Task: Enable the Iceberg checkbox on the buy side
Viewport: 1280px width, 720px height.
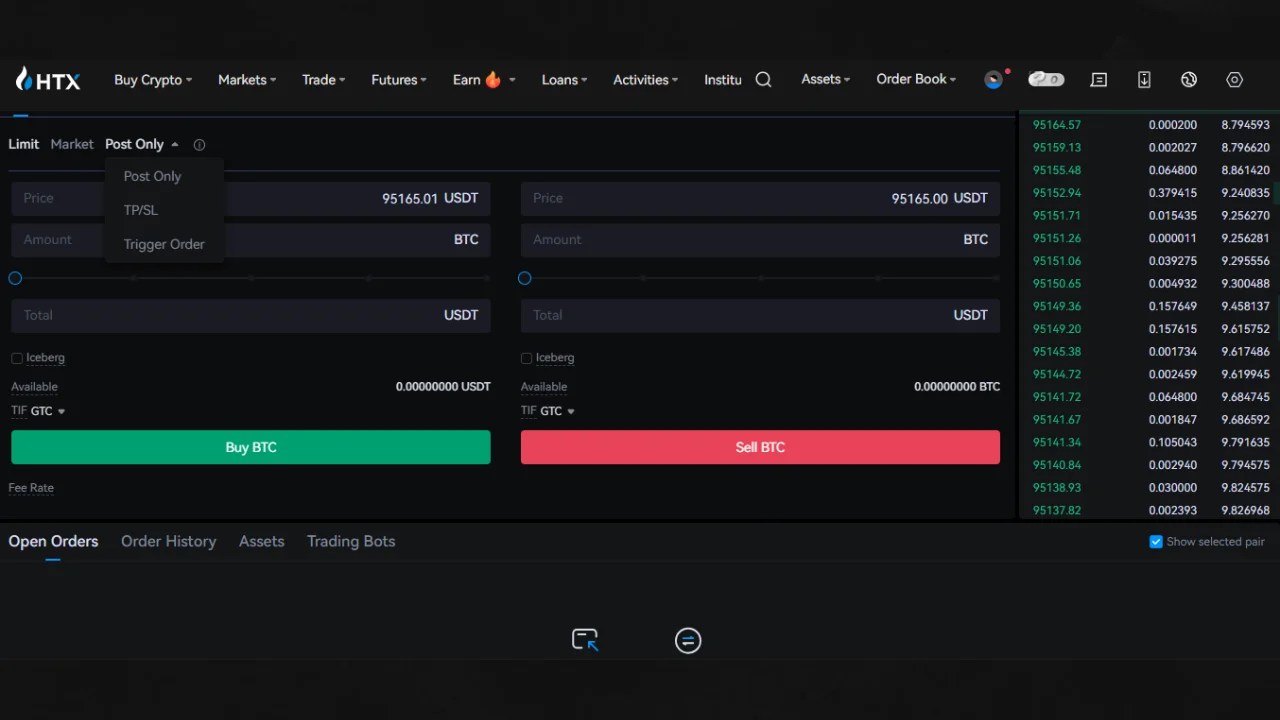Action: click(x=17, y=358)
